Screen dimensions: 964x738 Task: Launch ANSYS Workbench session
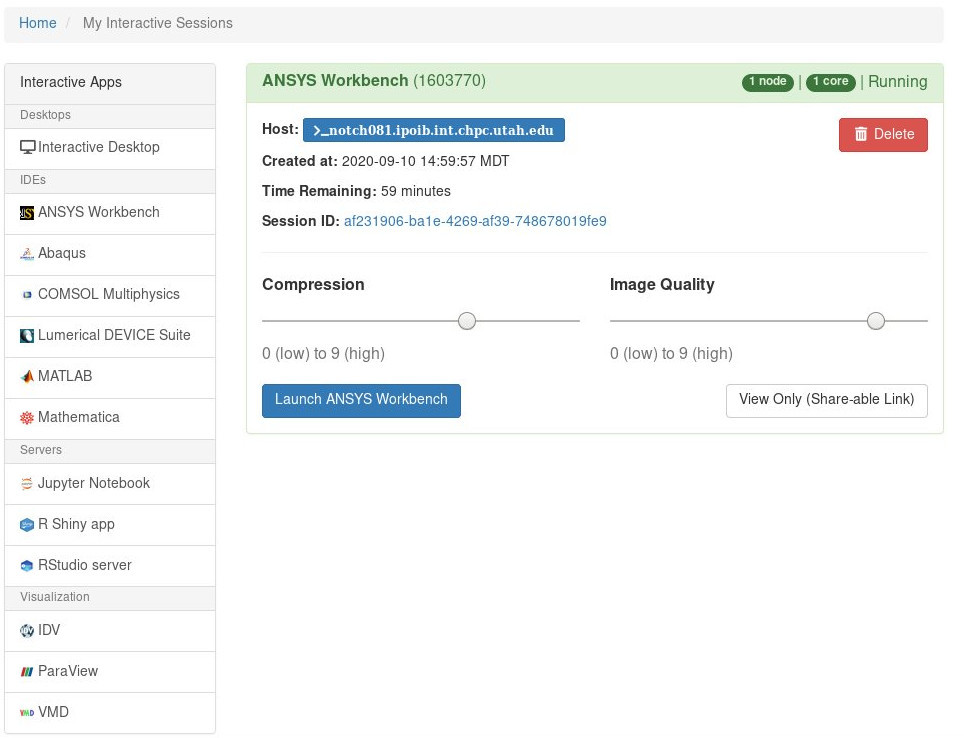point(361,400)
